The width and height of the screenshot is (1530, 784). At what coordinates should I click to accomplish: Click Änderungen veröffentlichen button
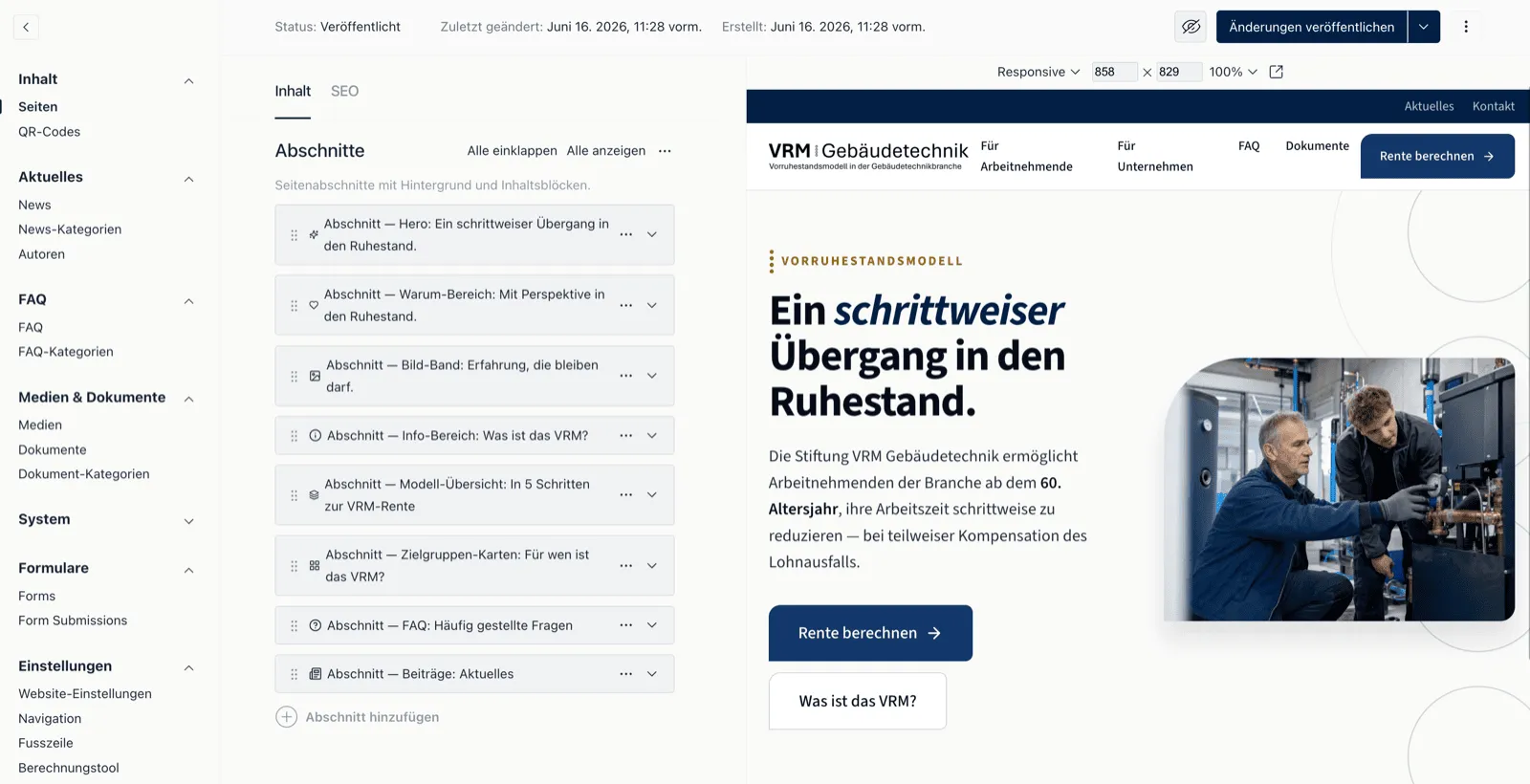click(1311, 27)
